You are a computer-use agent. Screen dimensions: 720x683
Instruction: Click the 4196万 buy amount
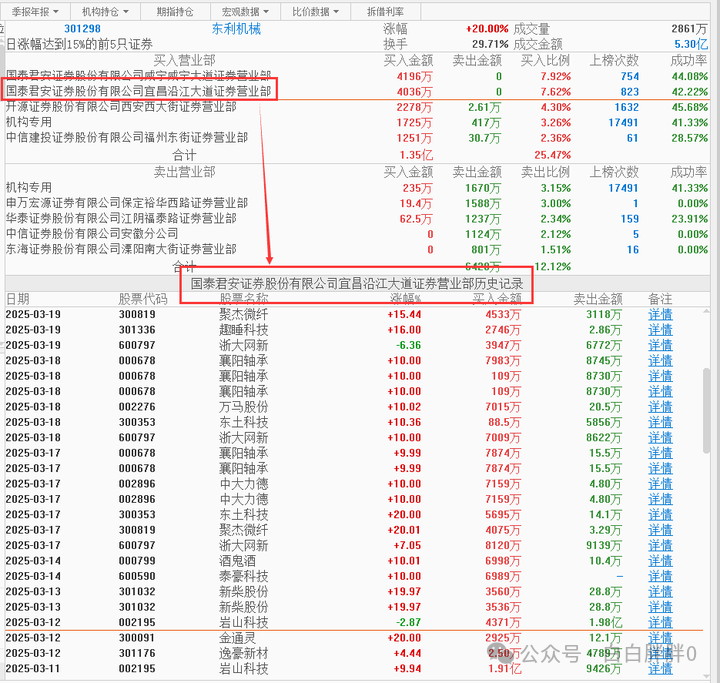tap(415, 77)
